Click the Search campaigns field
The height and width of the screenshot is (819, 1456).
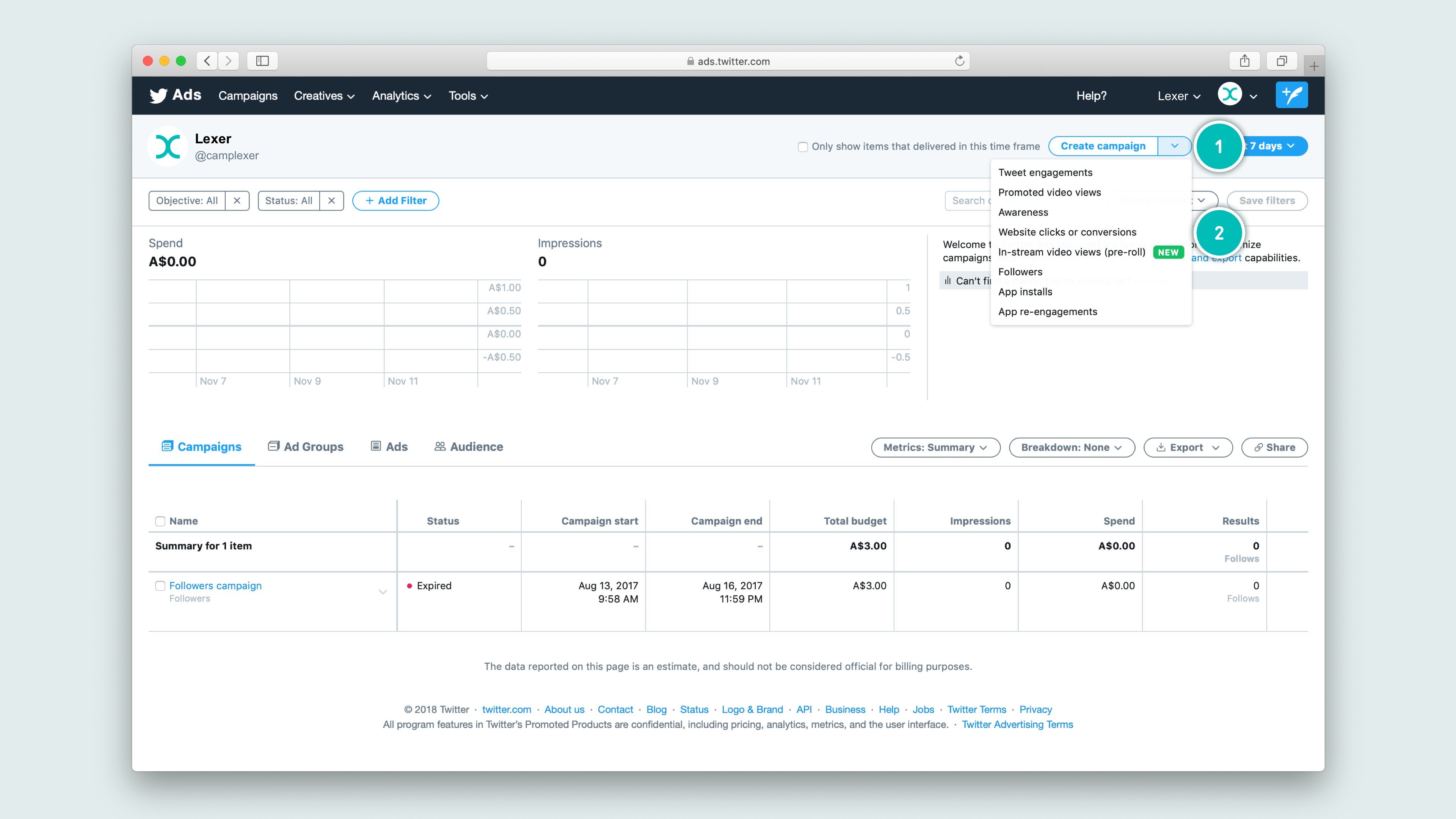tap(968, 201)
